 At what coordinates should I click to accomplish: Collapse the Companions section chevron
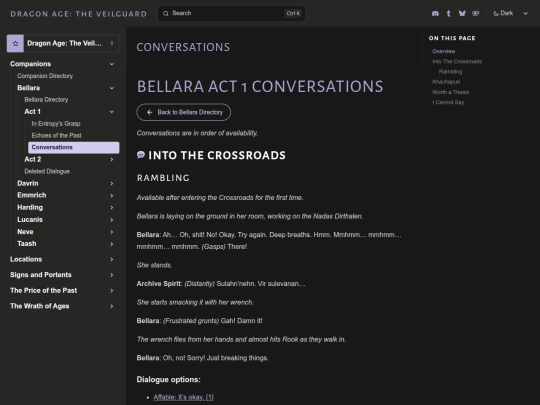click(112, 64)
